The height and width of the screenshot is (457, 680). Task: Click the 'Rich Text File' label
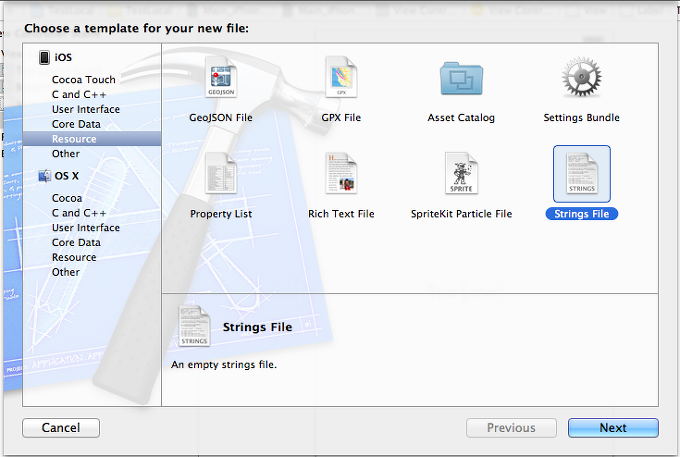click(341, 214)
